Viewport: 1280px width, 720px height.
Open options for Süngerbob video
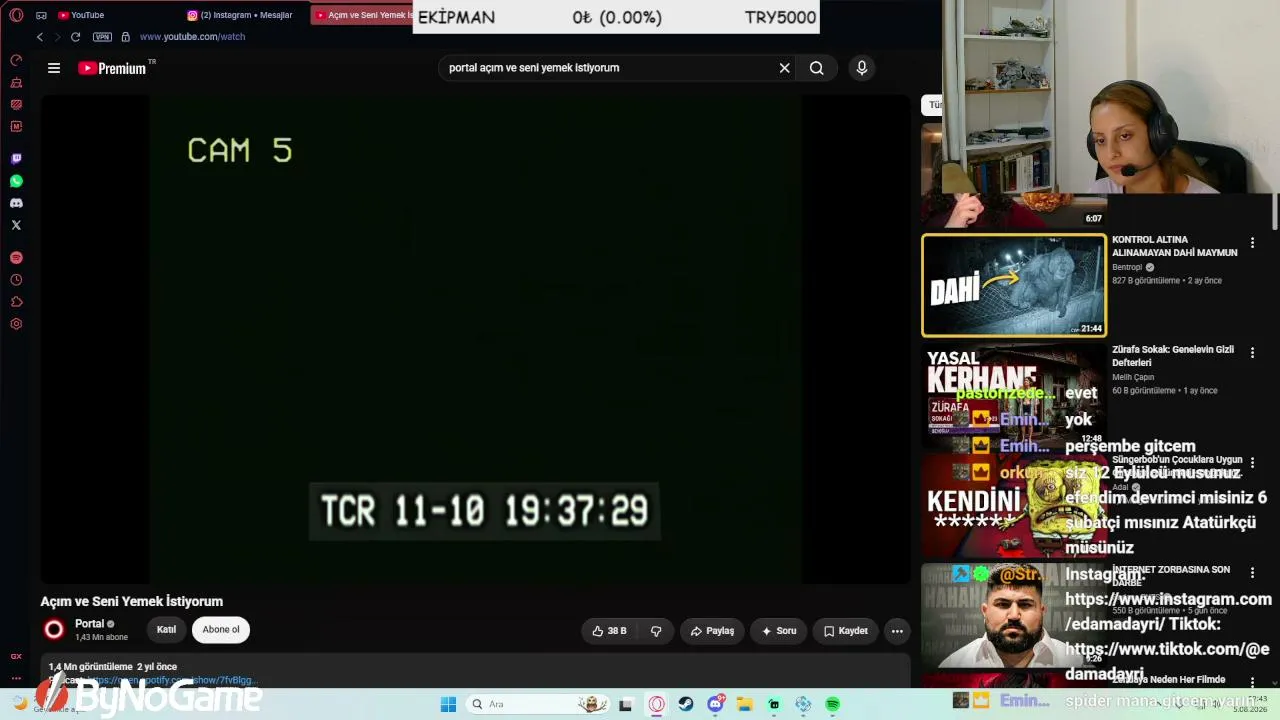point(1252,463)
